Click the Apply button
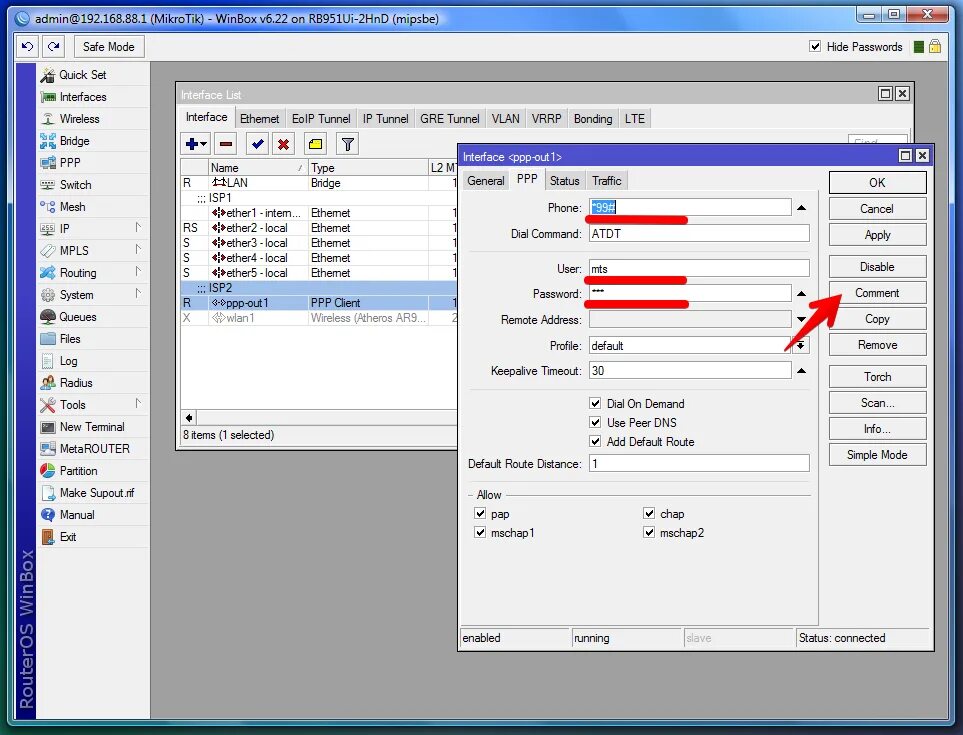Image resolution: width=963 pixels, height=735 pixels. coord(877,235)
